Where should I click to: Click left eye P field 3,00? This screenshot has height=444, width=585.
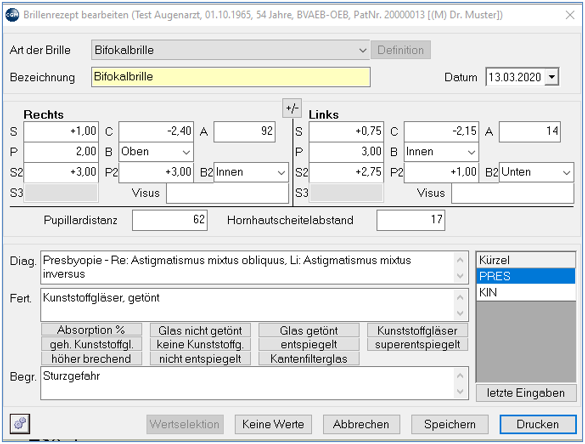tap(346, 152)
